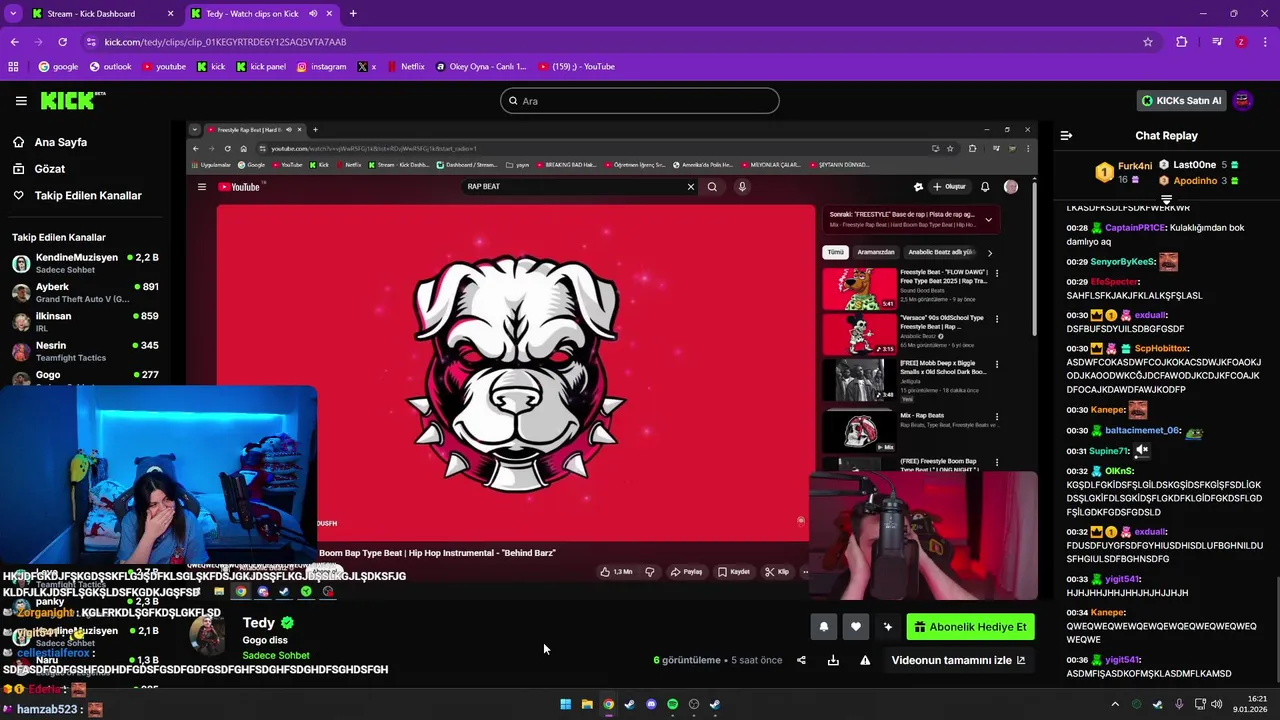The image size is (1280, 720).
Task: Open ikinsan channel in sidebar
Action: point(85,321)
